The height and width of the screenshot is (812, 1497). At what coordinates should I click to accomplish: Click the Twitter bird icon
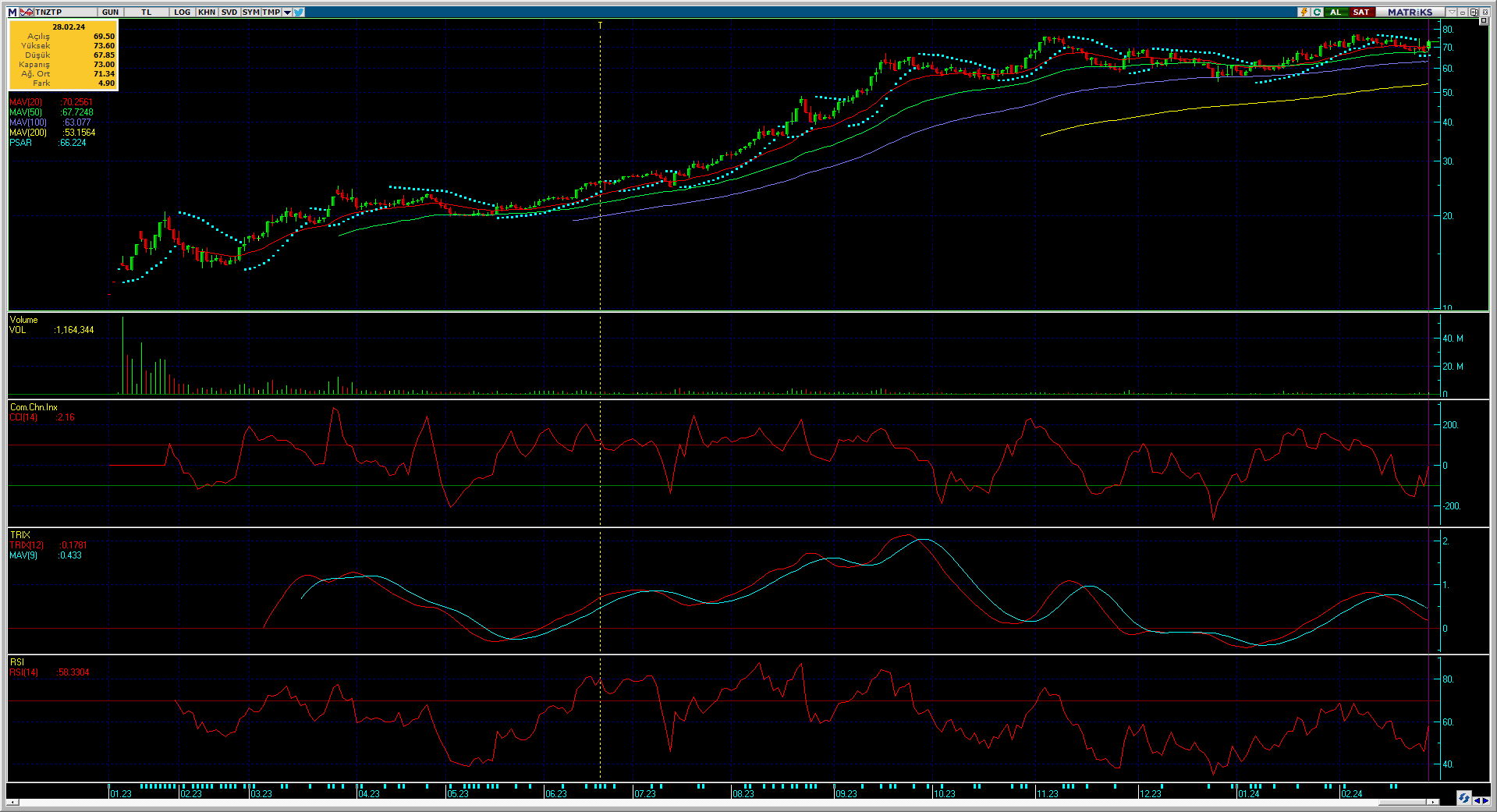pyautogui.click(x=299, y=12)
